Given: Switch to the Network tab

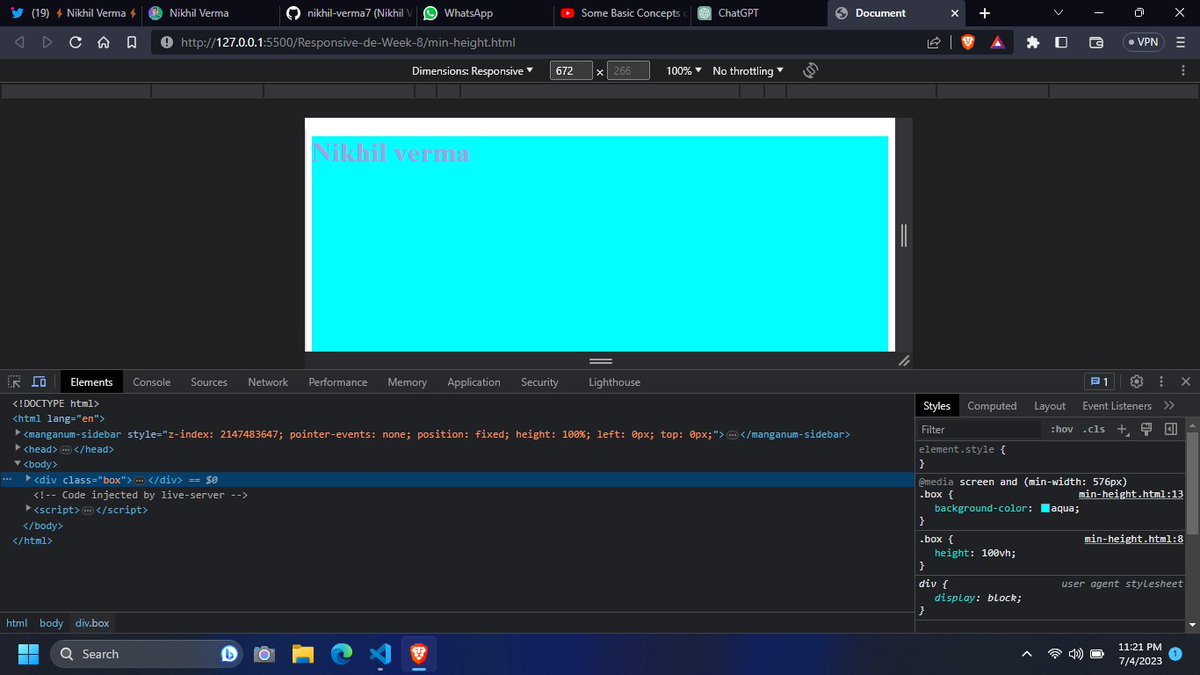Looking at the screenshot, I should pos(268,382).
